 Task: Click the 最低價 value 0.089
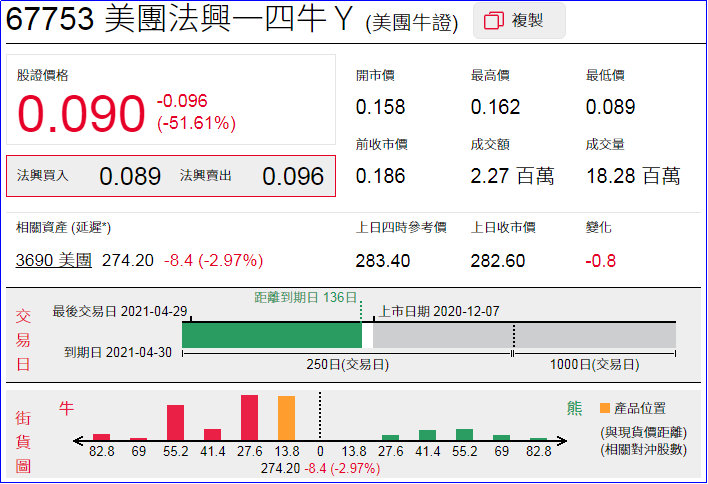tap(610, 107)
